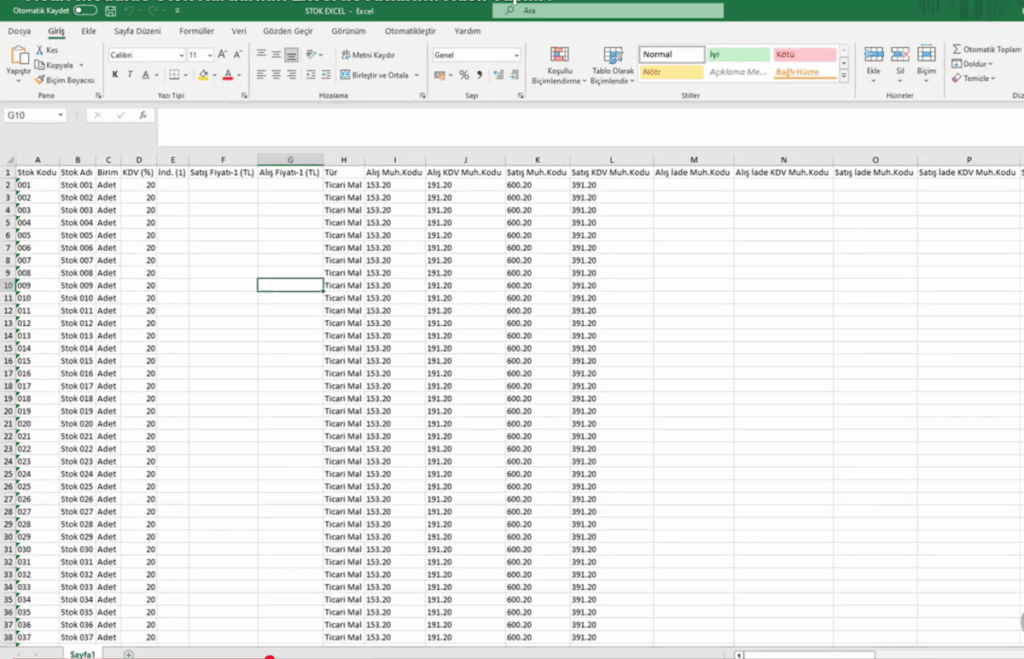Click the Kes scissors icon
This screenshot has width=1024, height=659.
(x=39, y=50)
